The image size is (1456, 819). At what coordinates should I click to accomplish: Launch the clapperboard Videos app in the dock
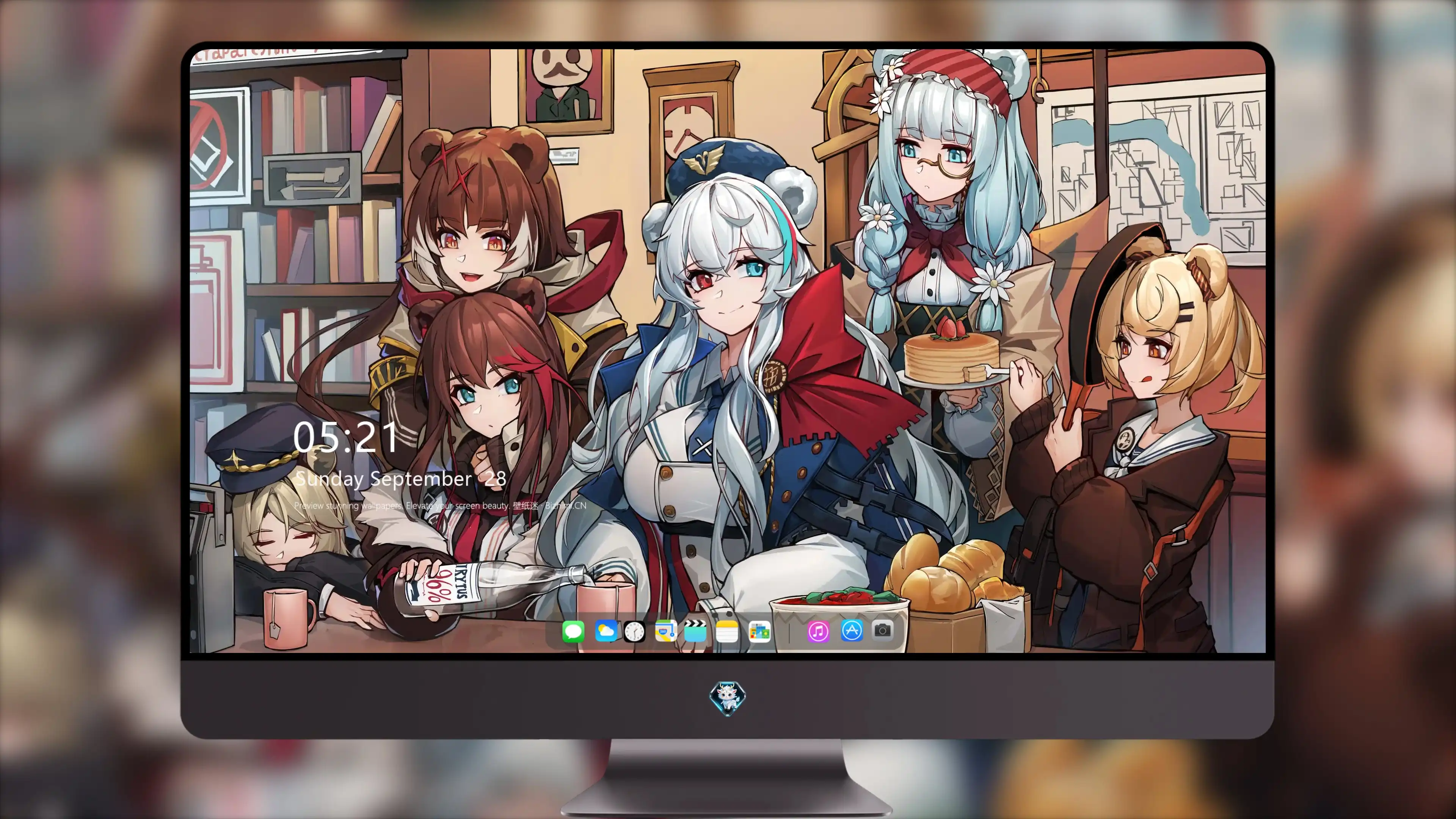coord(695,631)
